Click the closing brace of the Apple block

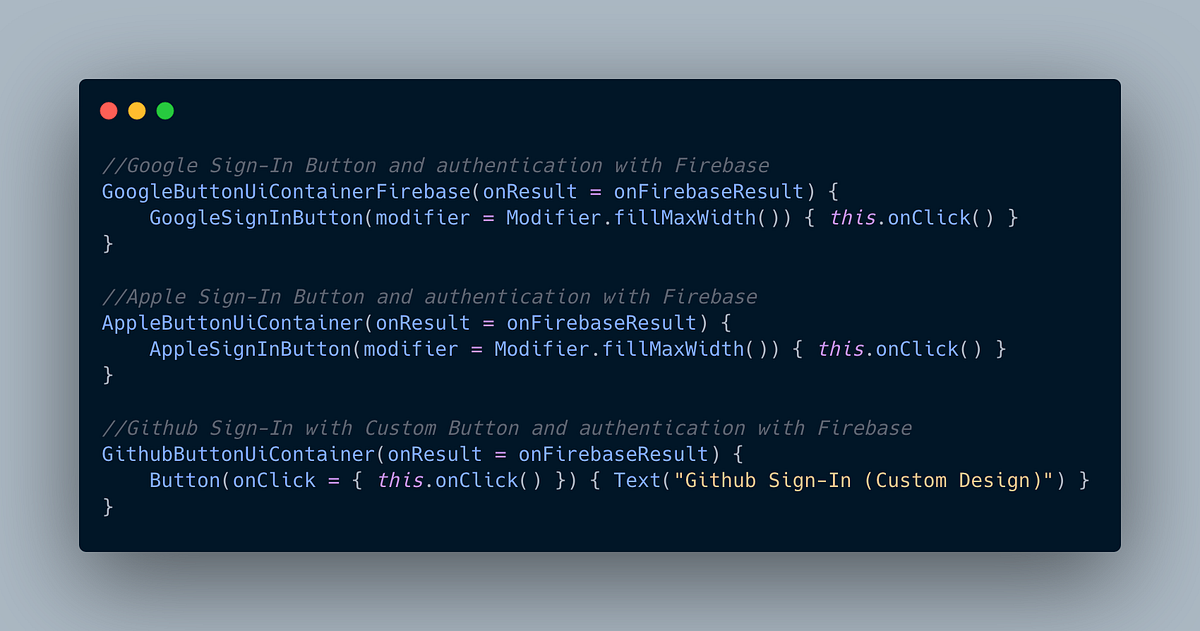(x=108, y=375)
